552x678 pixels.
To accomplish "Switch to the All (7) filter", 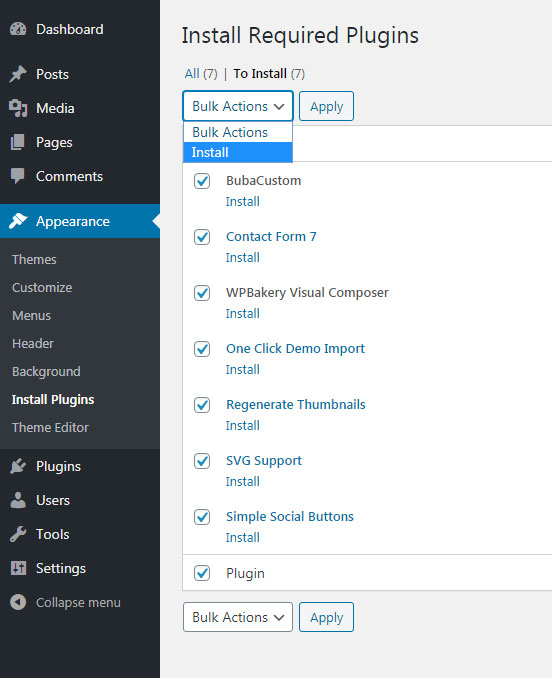I will [x=201, y=74].
